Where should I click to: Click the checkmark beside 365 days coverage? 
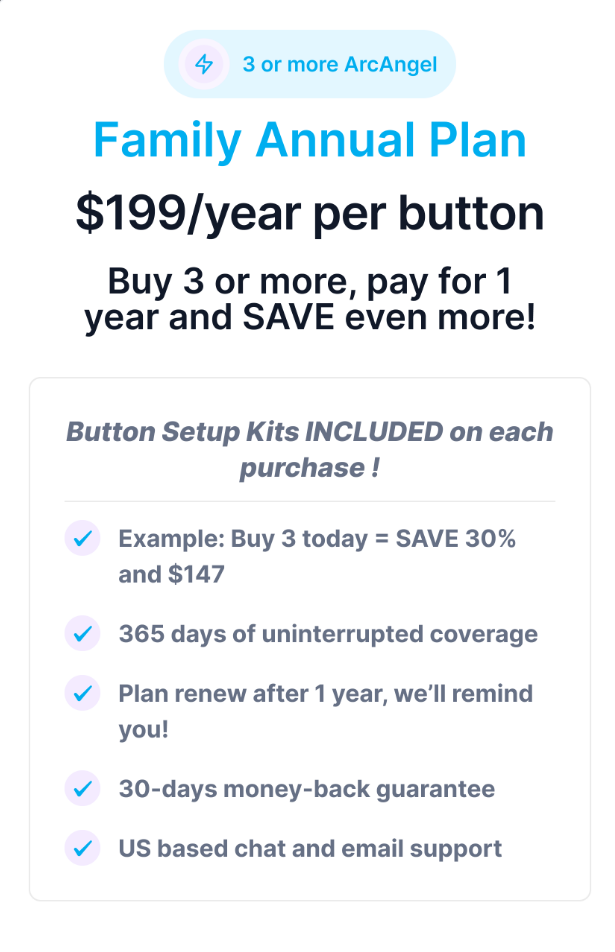tap(82, 634)
